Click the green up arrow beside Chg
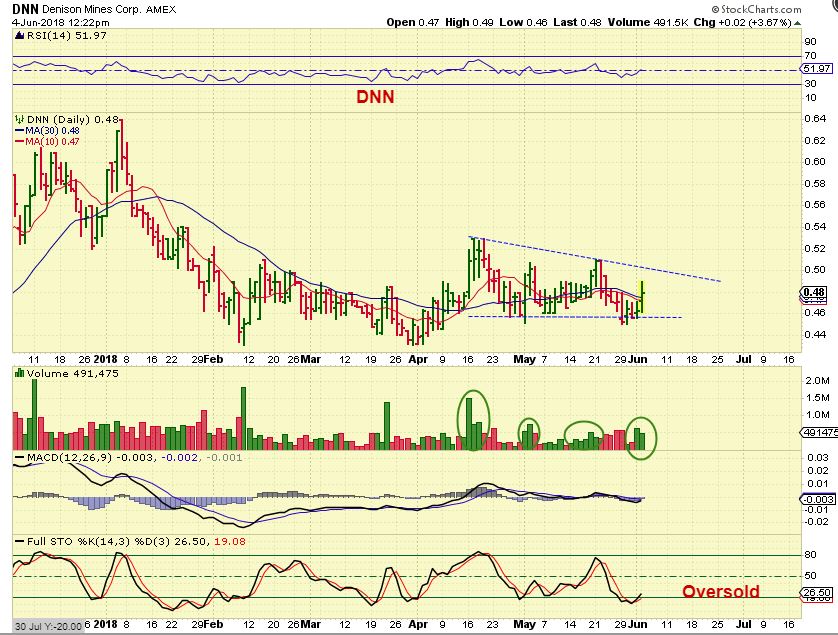The image size is (838, 635). 797,23
